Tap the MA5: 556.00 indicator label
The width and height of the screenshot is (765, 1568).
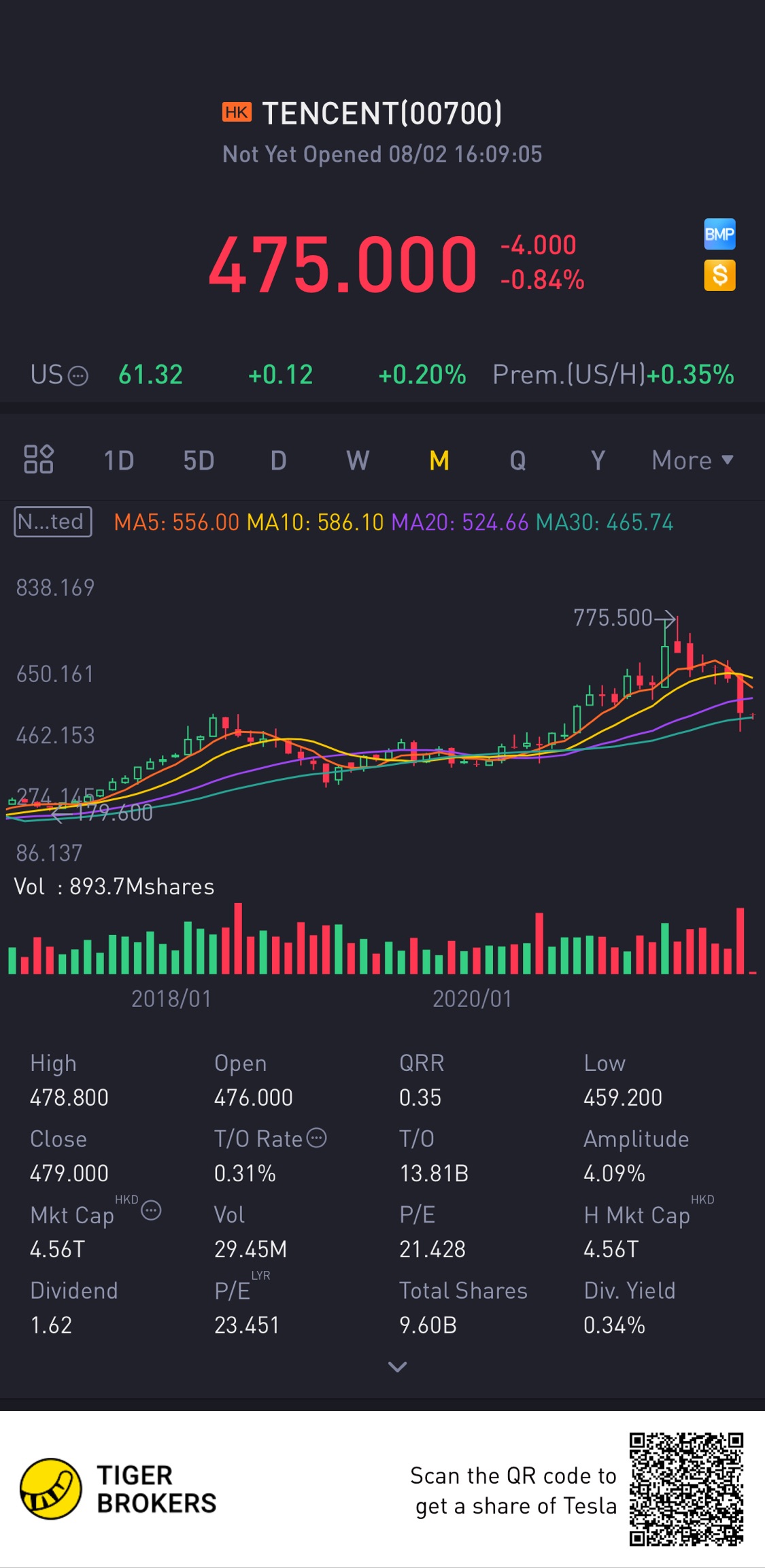pyautogui.click(x=177, y=522)
